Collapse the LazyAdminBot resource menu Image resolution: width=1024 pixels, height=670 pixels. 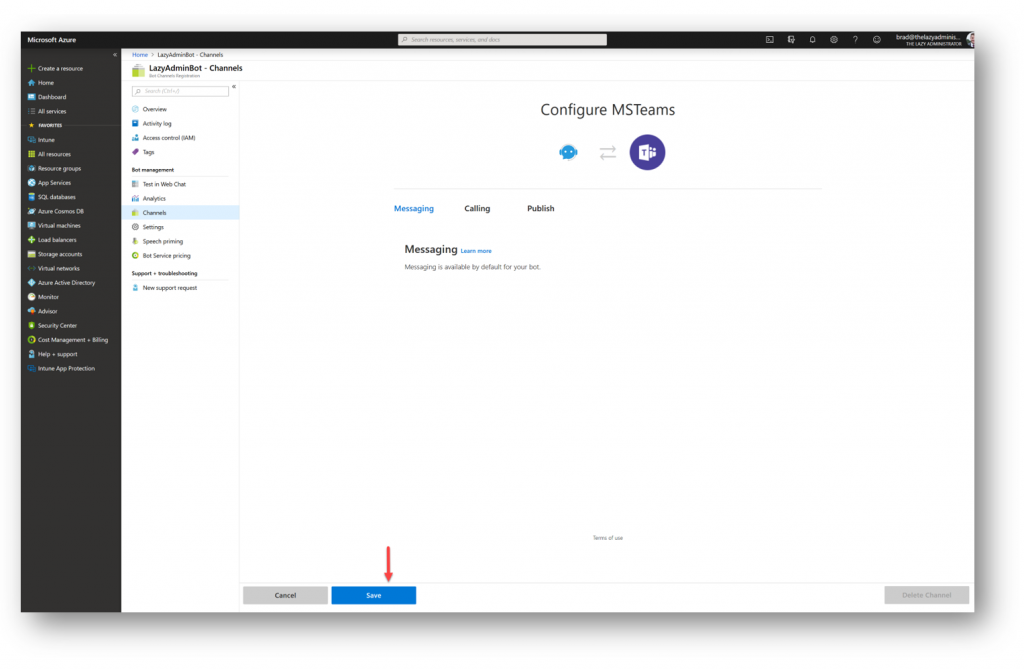pos(234,87)
